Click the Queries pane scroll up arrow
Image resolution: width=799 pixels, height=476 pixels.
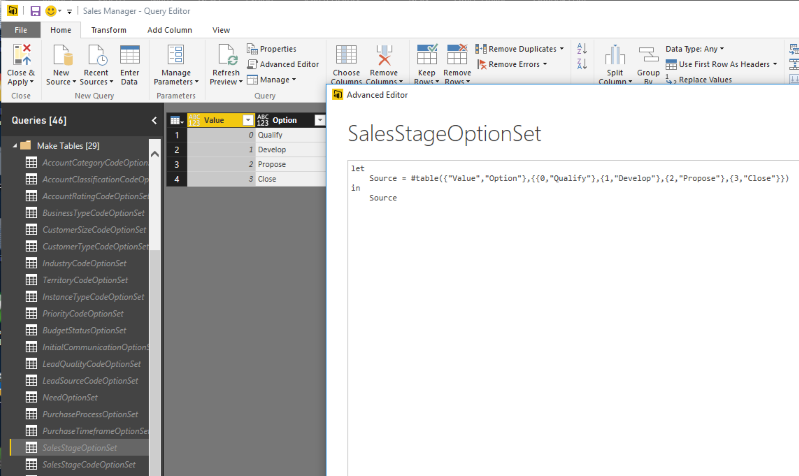click(x=155, y=154)
